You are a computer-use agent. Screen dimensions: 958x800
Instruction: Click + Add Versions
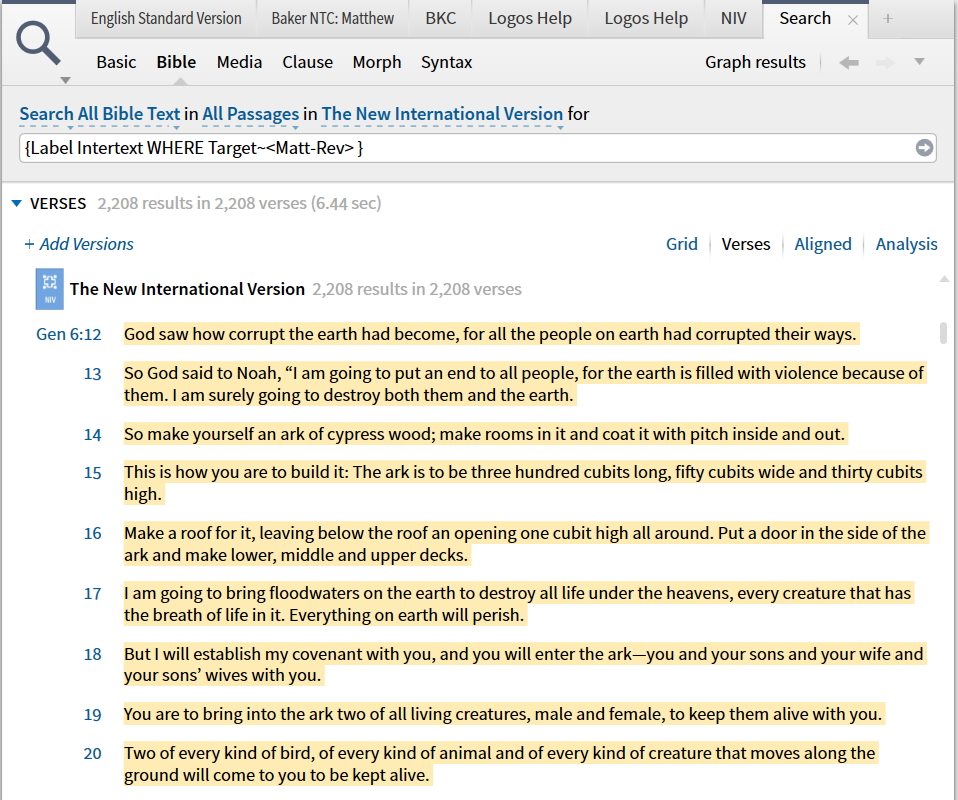click(78, 244)
